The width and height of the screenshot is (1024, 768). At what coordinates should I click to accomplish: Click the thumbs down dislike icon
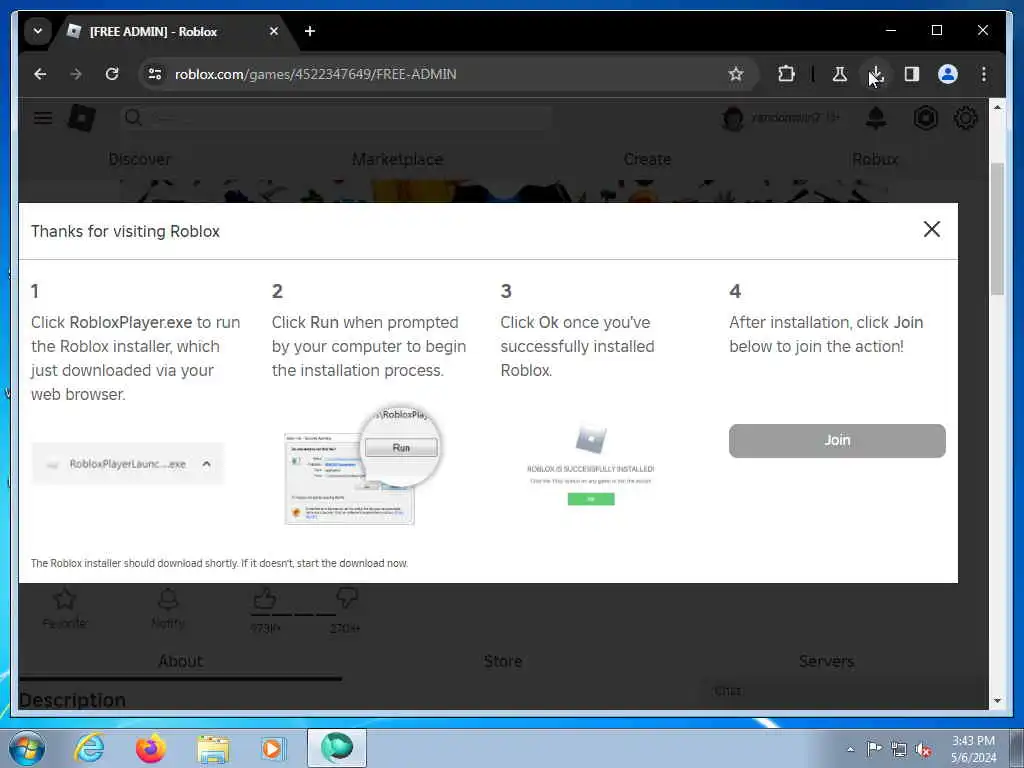tap(346, 598)
